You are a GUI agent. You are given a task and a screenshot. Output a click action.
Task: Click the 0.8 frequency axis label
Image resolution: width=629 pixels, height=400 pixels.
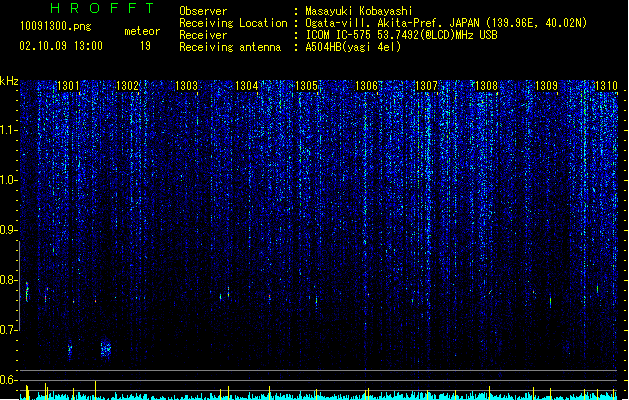[9, 280]
